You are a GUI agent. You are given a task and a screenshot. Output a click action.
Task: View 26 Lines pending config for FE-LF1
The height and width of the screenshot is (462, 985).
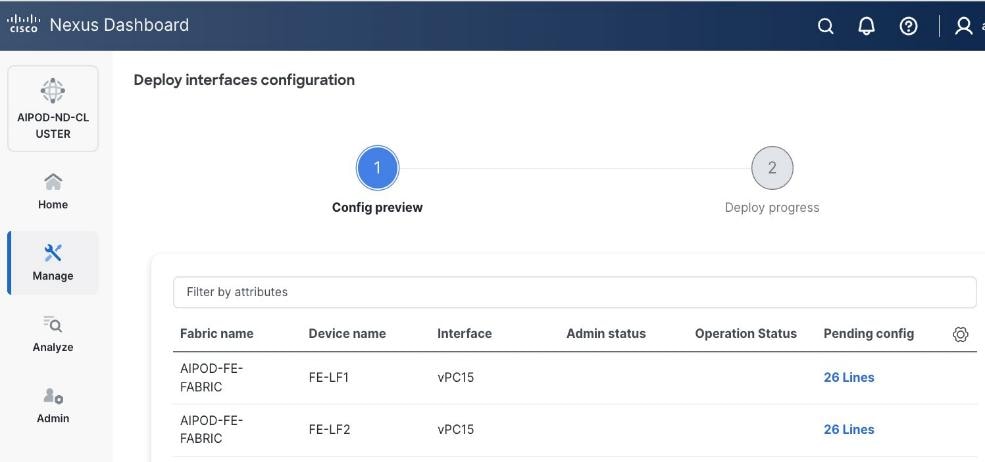(x=848, y=378)
